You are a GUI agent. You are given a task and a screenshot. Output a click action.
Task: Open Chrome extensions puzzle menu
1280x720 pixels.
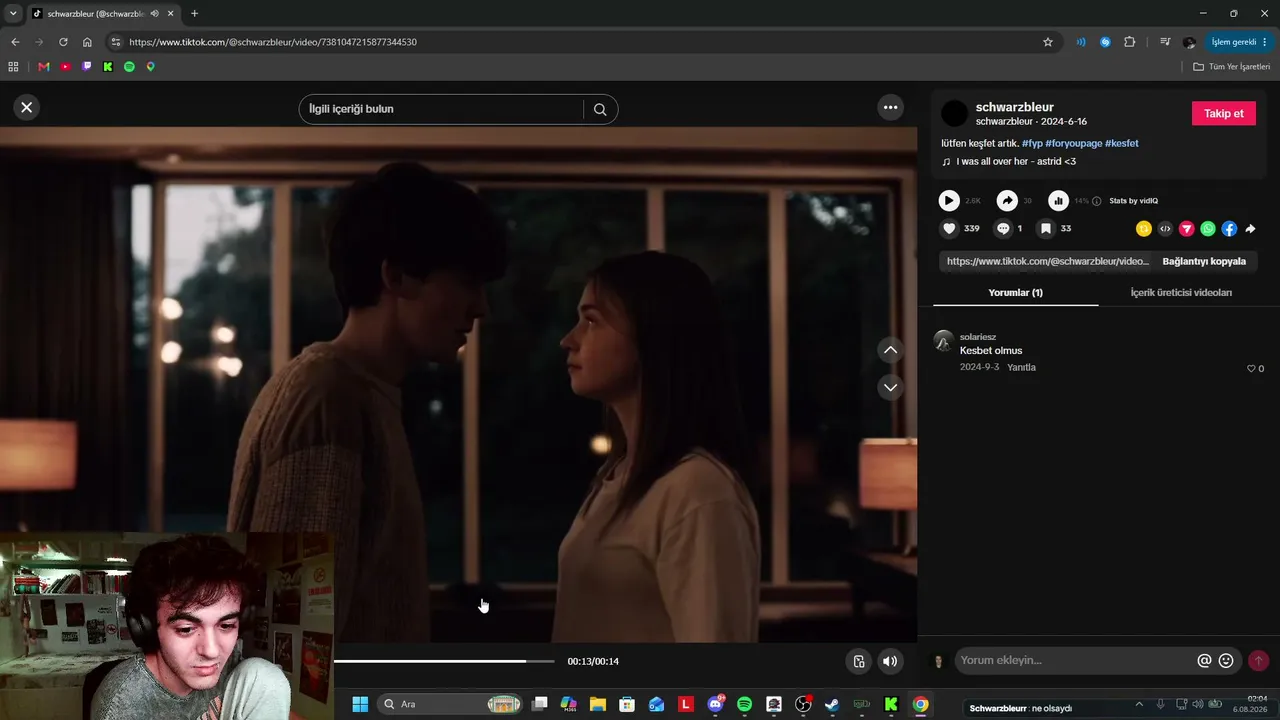click(1130, 42)
